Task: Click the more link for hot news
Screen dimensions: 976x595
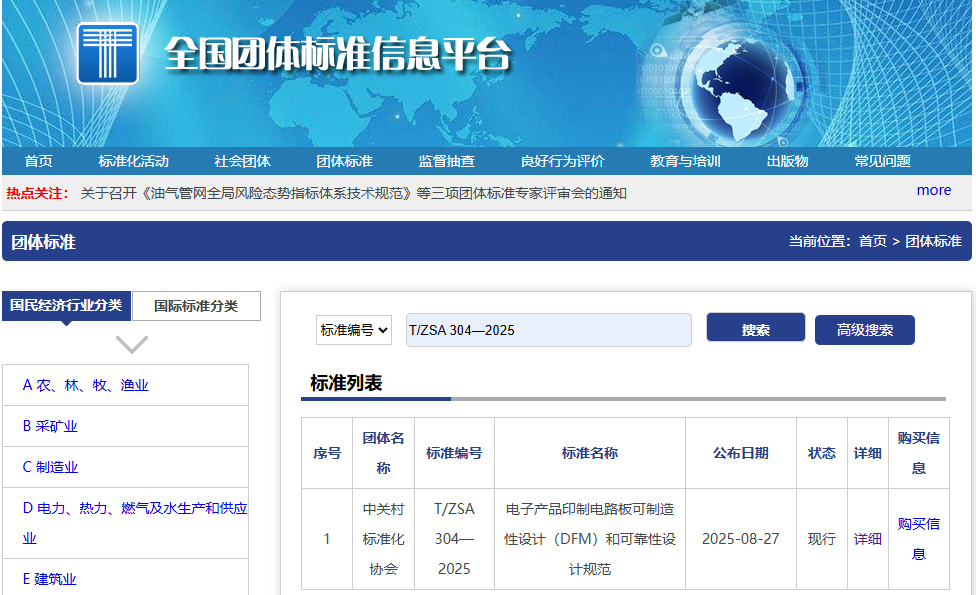Action: (933, 190)
